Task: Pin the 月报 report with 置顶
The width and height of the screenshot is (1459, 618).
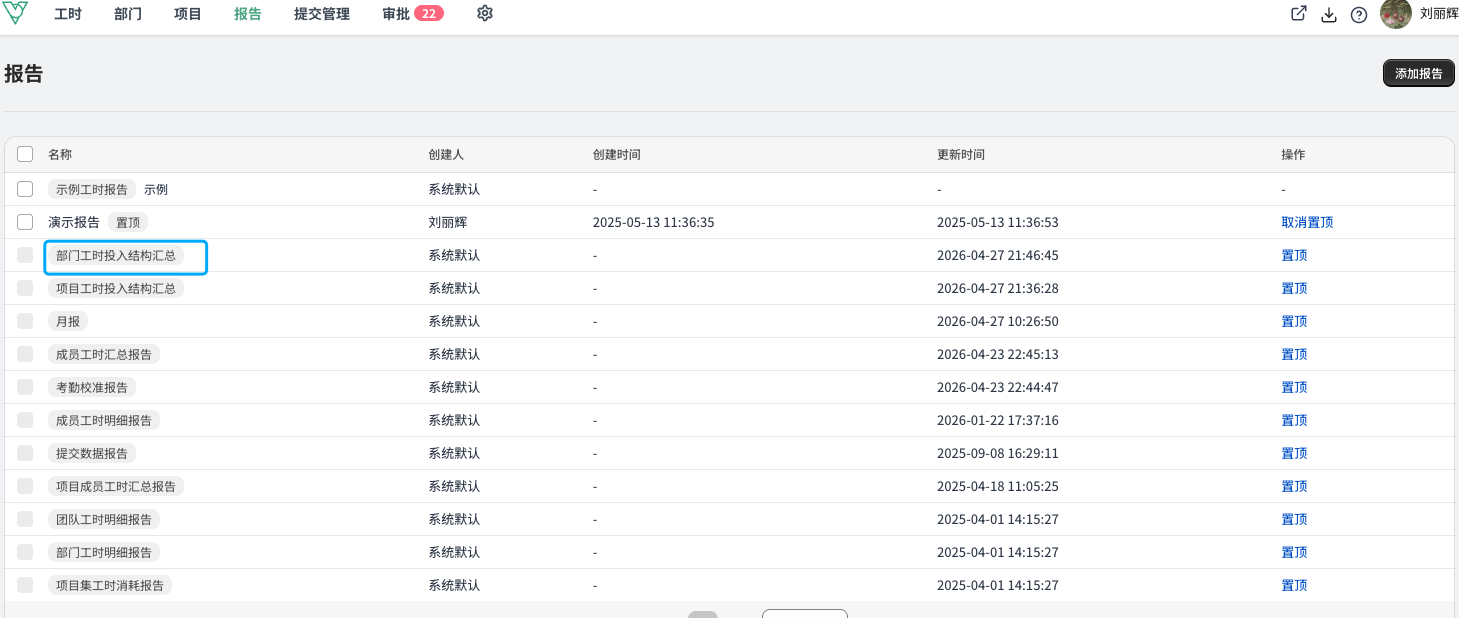Action: click(1294, 321)
